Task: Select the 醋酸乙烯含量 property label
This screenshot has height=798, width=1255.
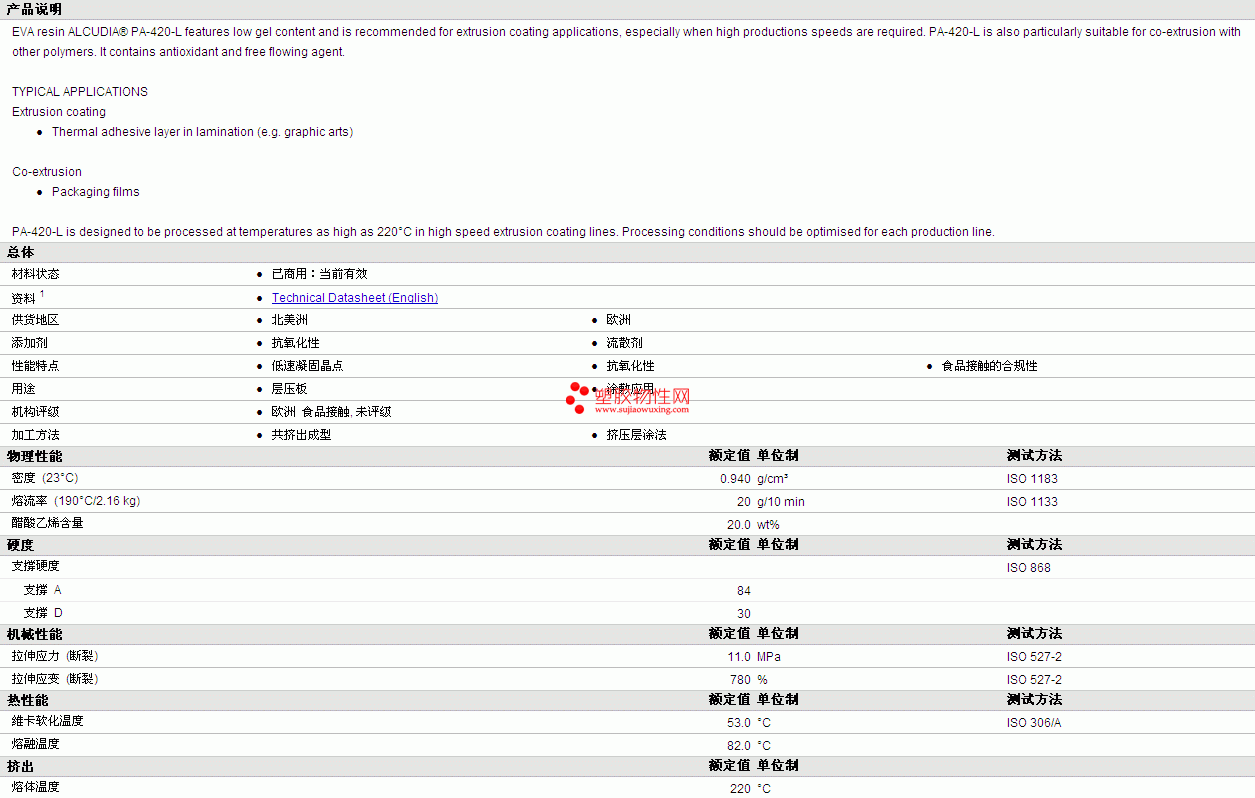Action: coord(48,523)
